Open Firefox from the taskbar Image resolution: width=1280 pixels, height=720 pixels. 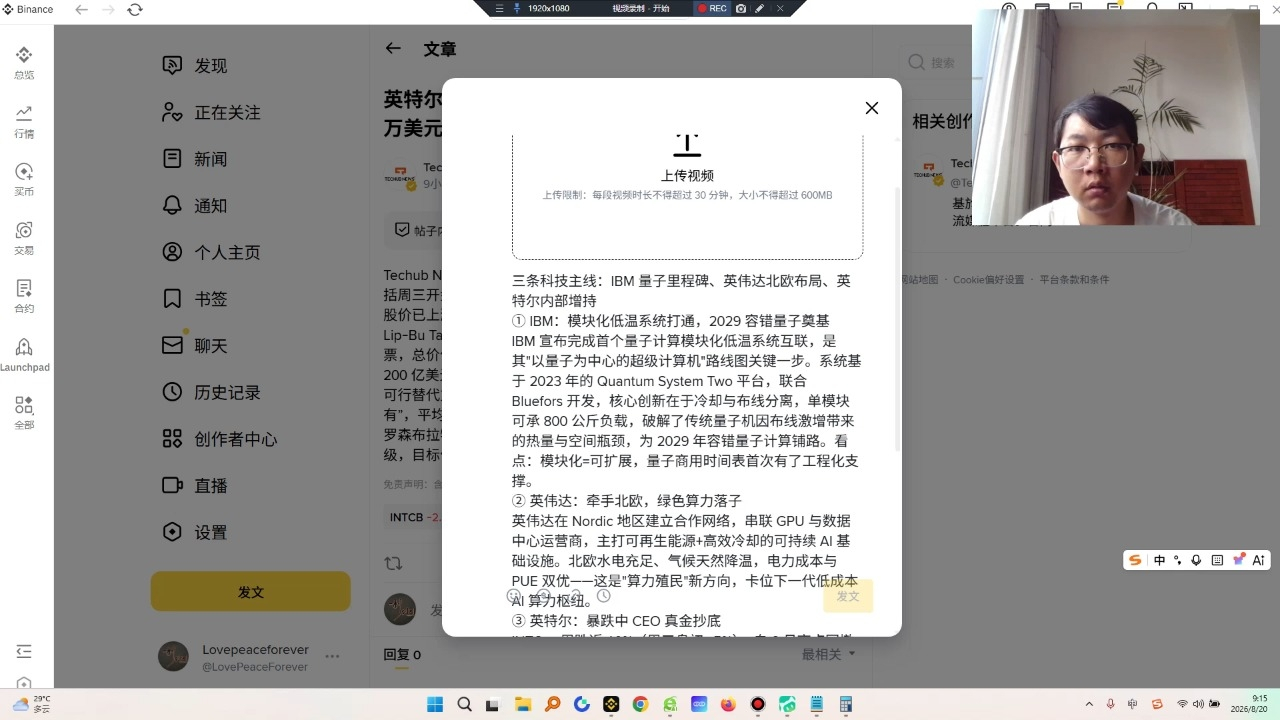tap(728, 704)
